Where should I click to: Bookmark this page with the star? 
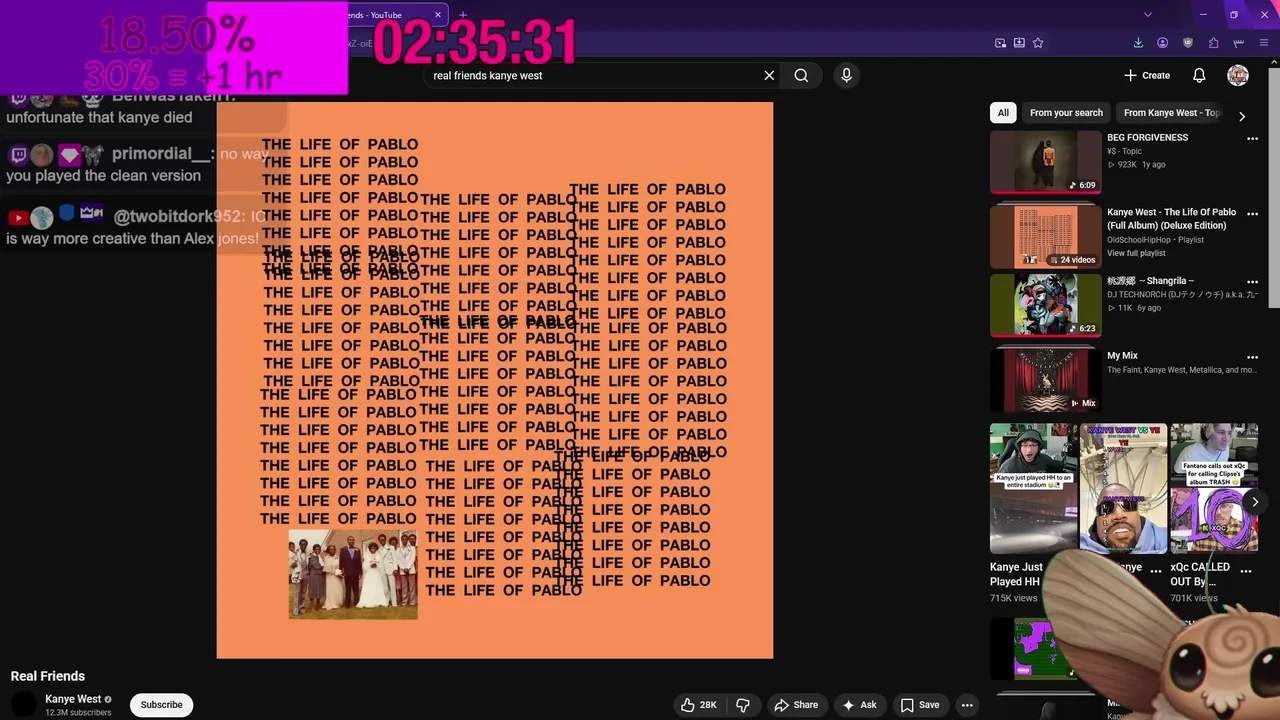pyautogui.click(x=1038, y=43)
